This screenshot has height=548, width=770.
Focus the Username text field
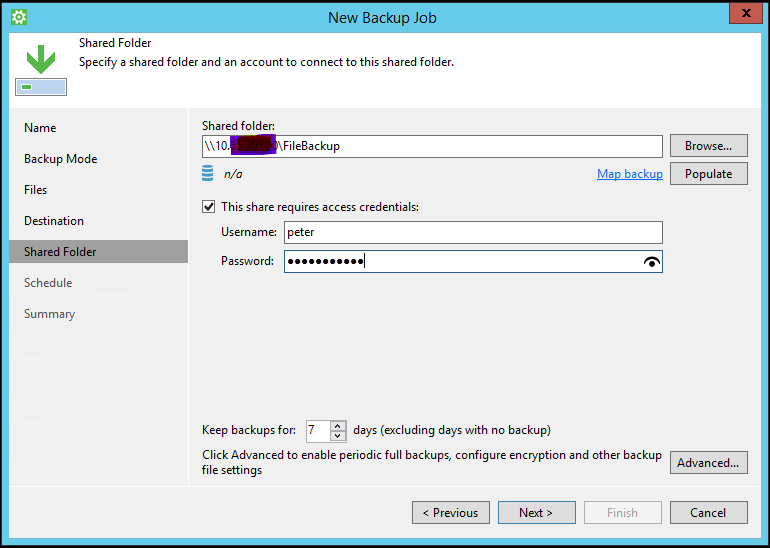pyautogui.click(x=472, y=232)
